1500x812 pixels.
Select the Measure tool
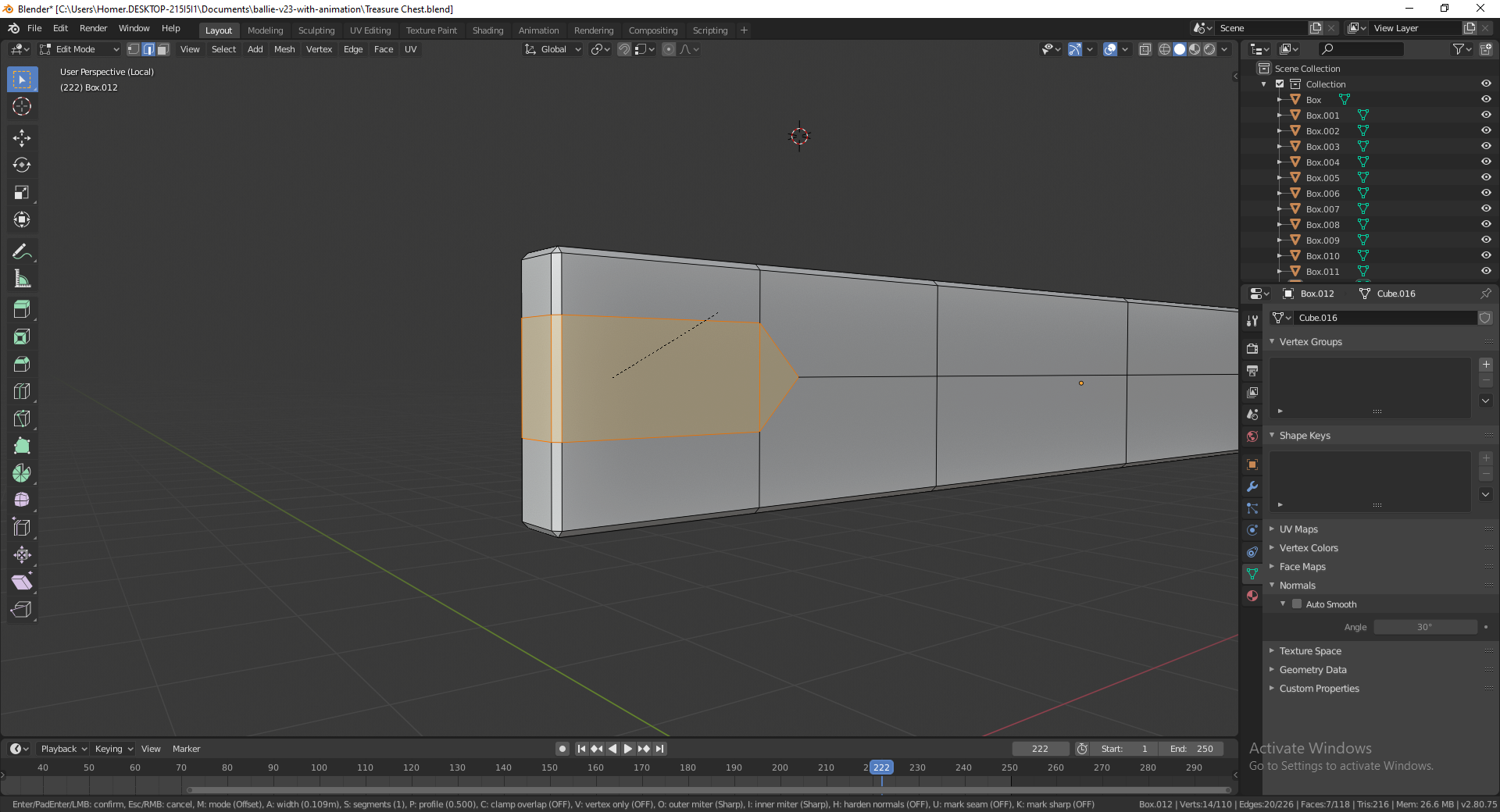coord(22,278)
